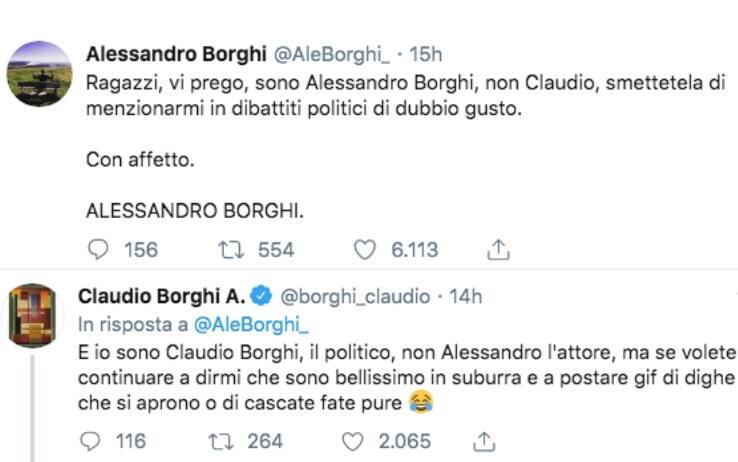The height and width of the screenshot is (462, 738).
Task: Open Alessandro Borghi's profile picture
Action: click(x=39, y=73)
